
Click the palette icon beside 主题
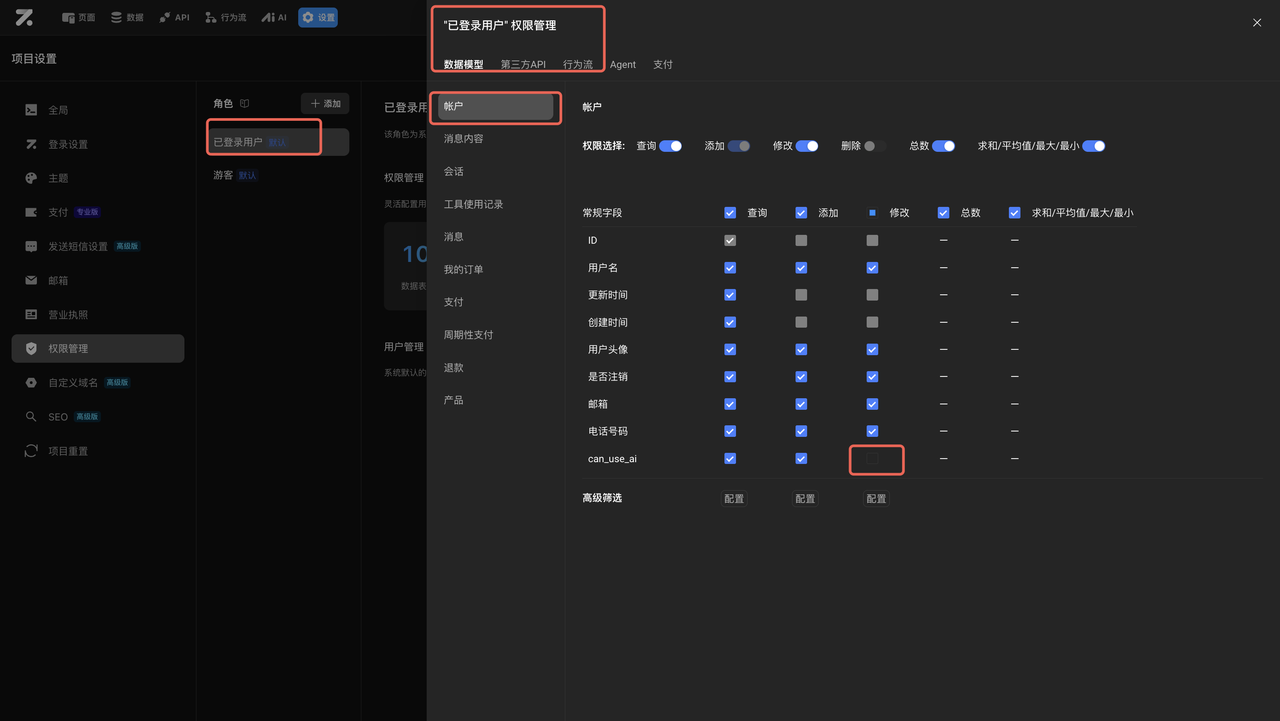click(x=31, y=178)
